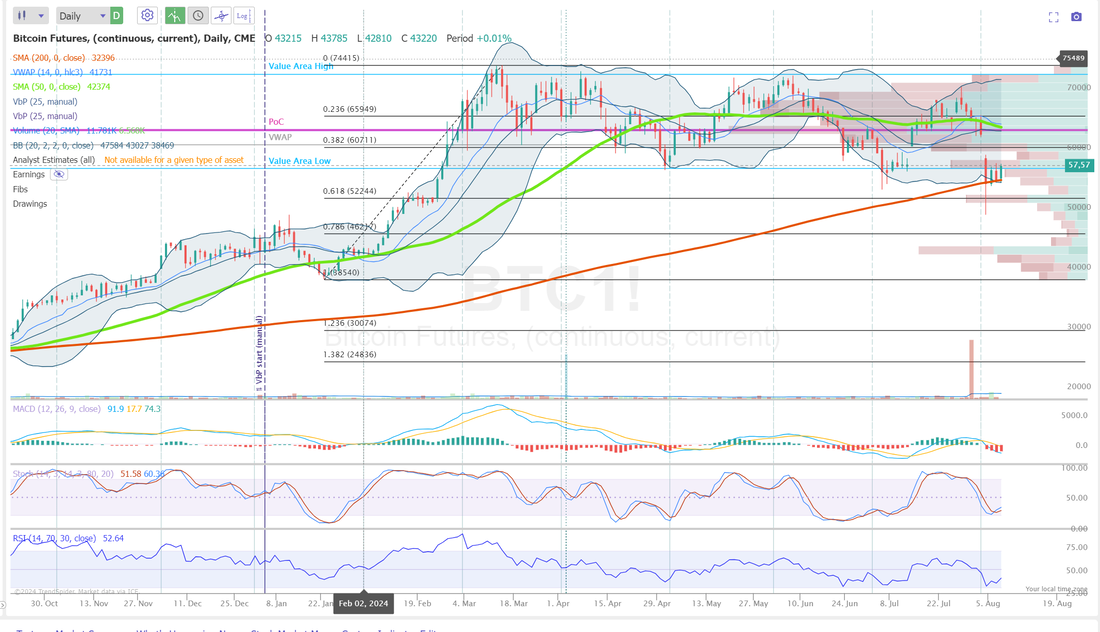Select the VWAP (14, 0, hlc3) indicator label

click(48, 72)
